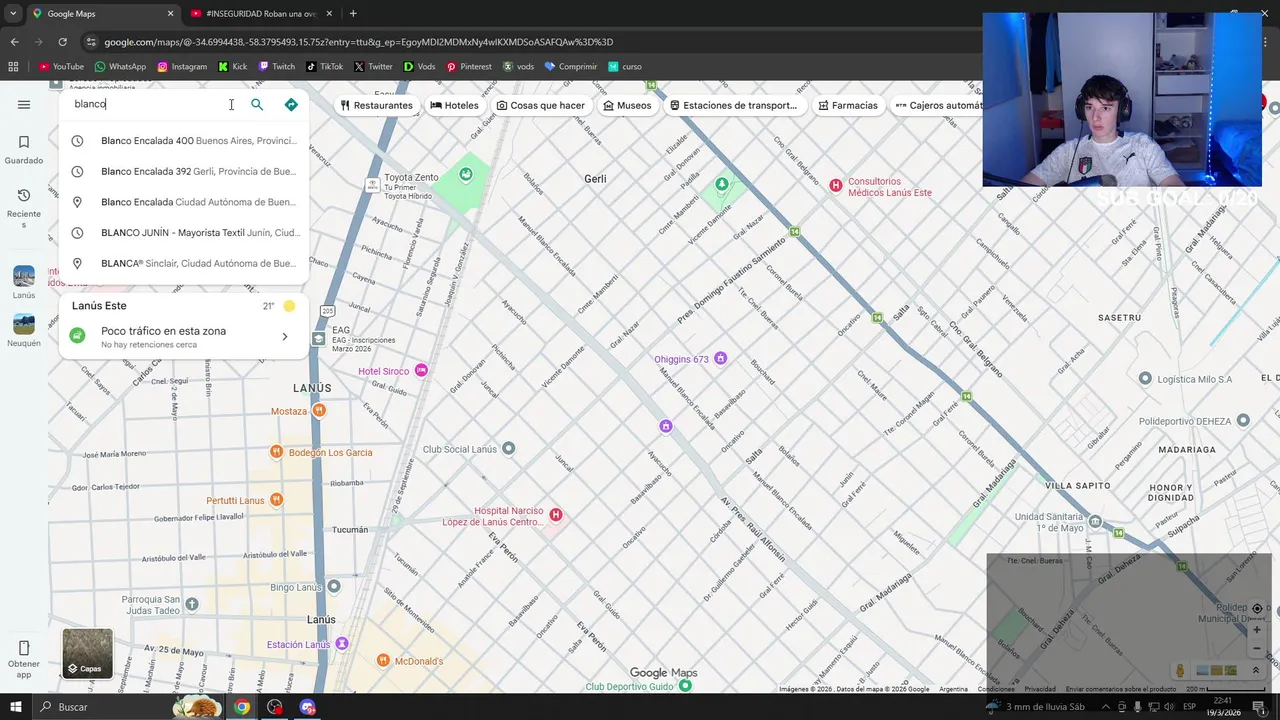Click the McDonald's map pin

(383, 660)
